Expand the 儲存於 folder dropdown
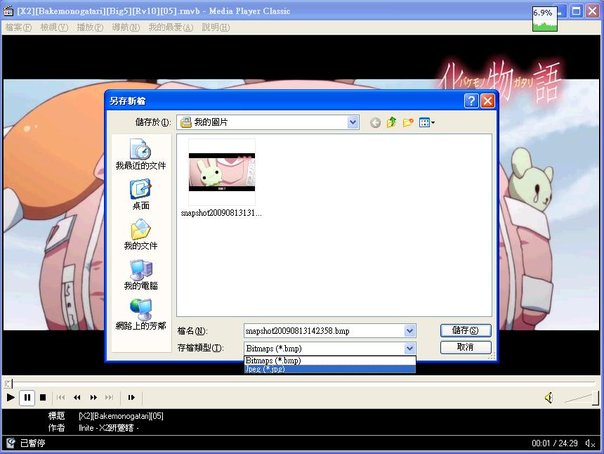The image size is (604, 454). [352, 122]
